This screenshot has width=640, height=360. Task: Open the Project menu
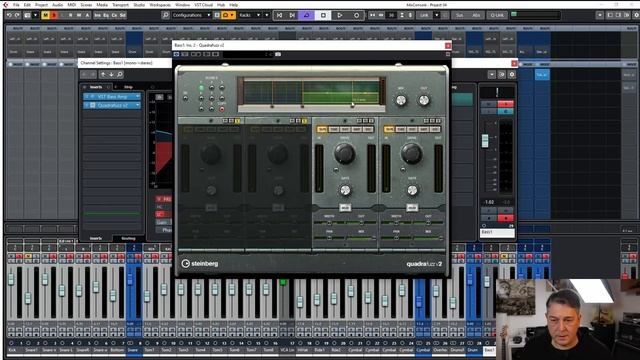(x=41, y=4)
